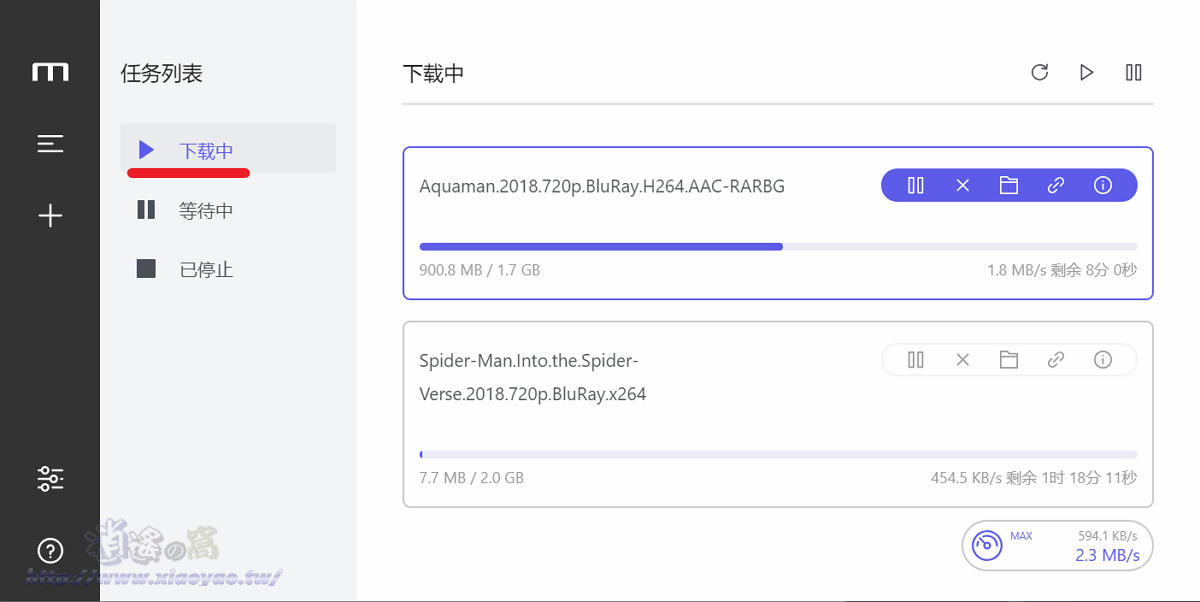
Task: Open the task list hamburger menu icon
Action: (x=50, y=144)
